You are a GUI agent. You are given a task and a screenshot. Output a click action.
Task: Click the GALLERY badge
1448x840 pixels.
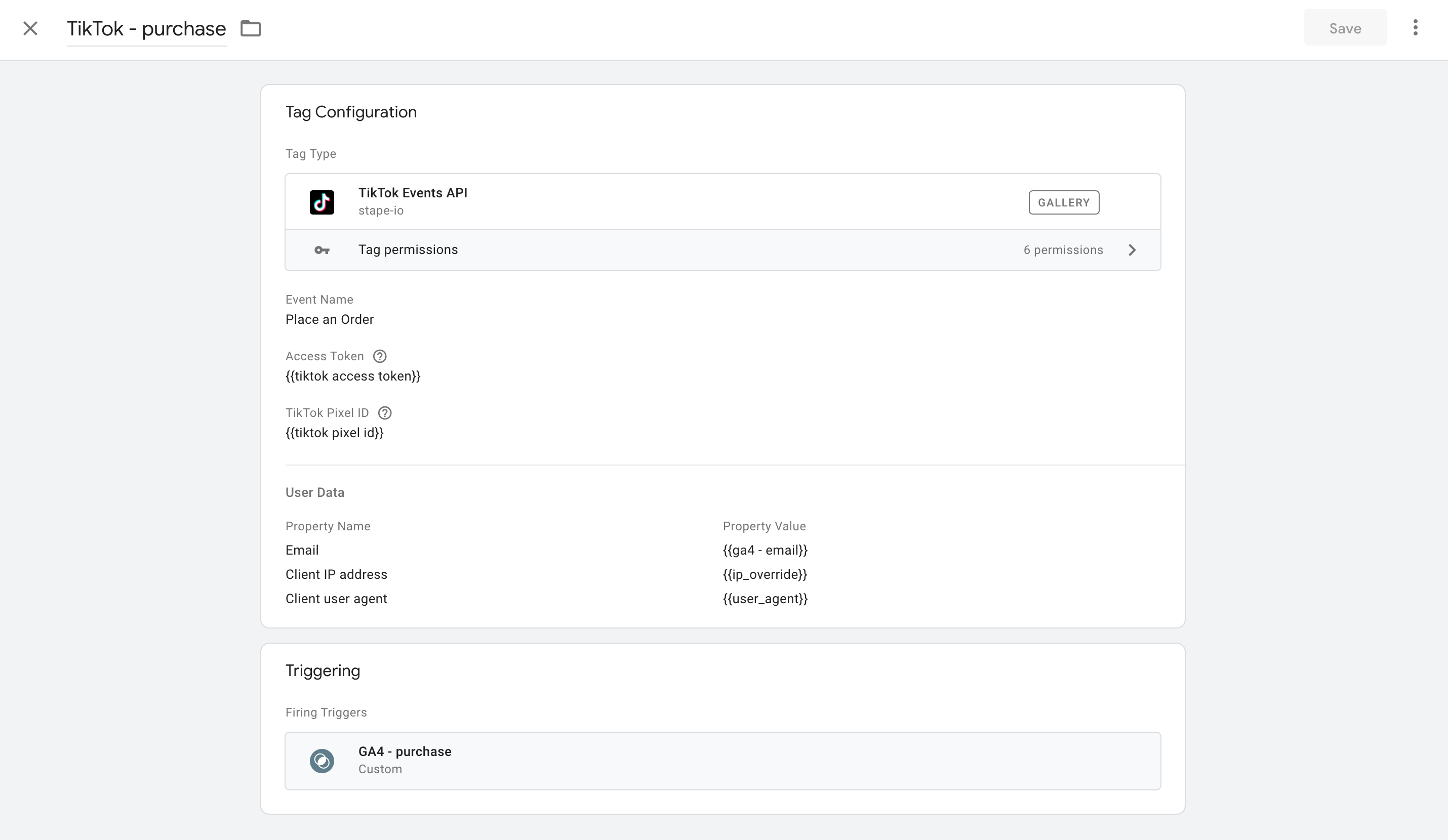coord(1064,202)
